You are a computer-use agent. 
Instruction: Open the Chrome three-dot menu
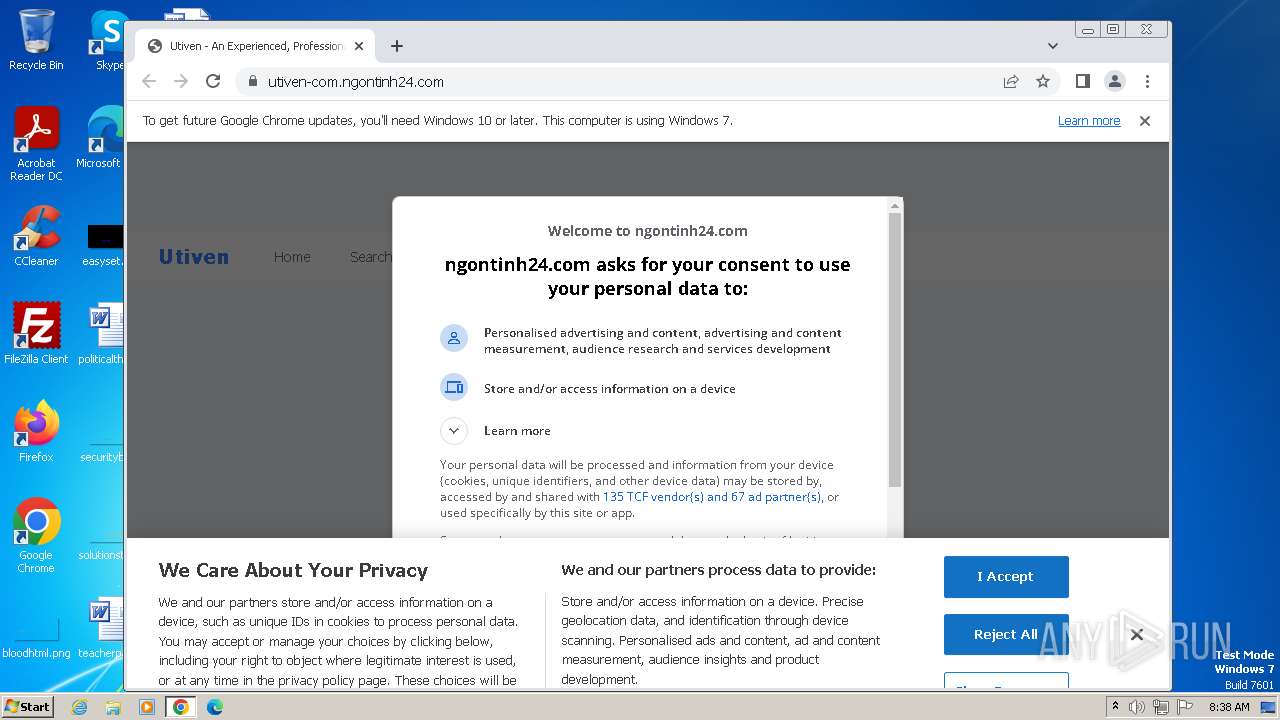pos(1147,81)
